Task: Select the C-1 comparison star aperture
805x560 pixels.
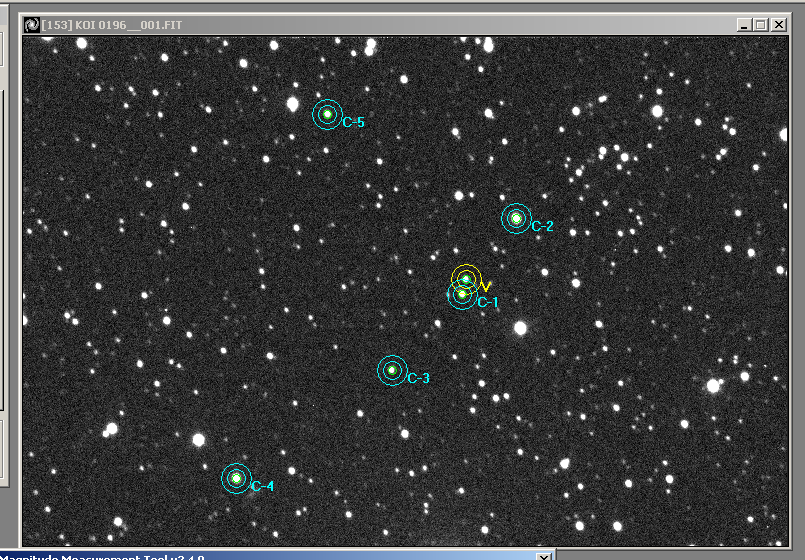Action: (462, 295)
